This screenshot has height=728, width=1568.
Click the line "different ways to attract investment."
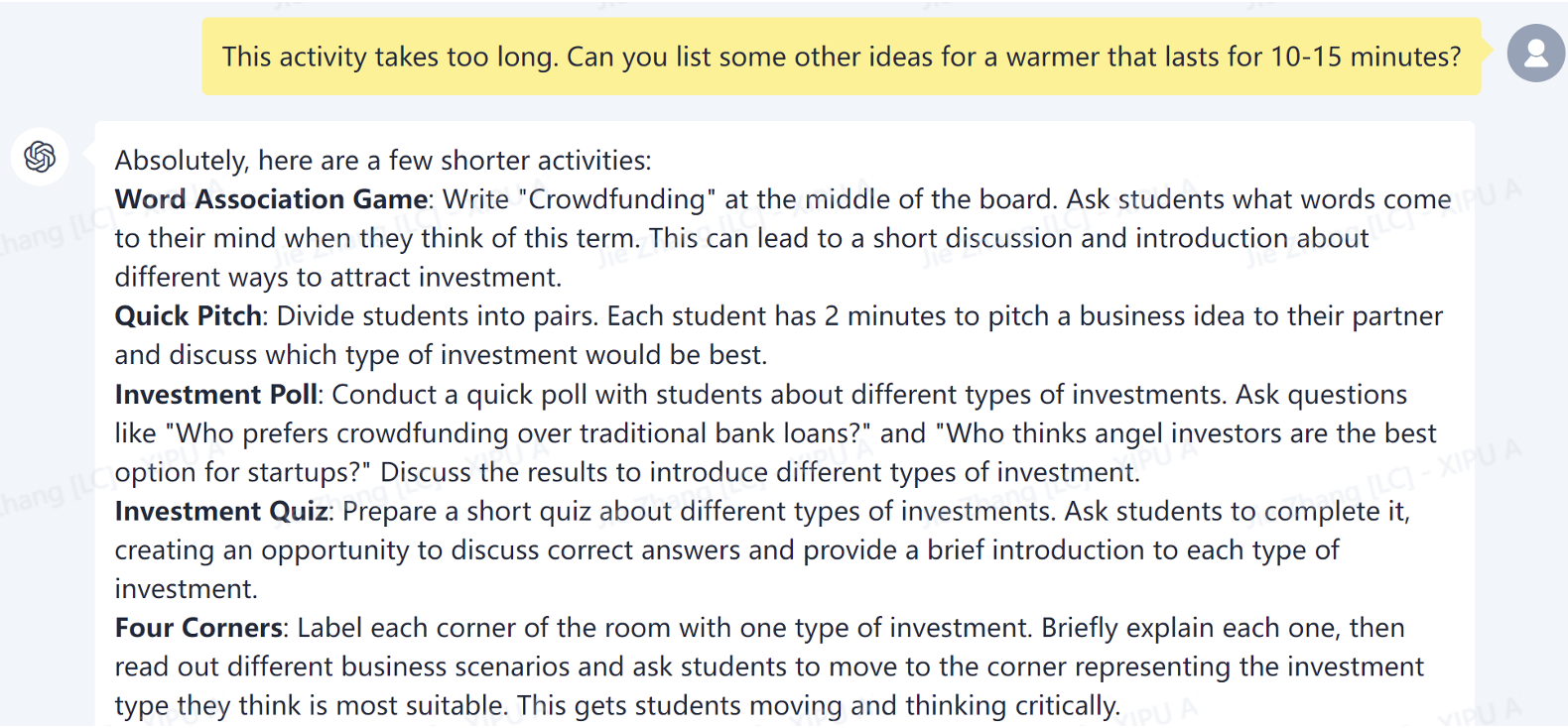click(338, 278)
